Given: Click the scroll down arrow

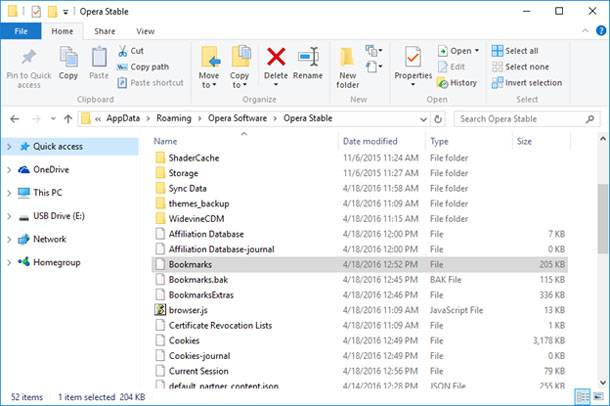Looking at the screenshot, I should coord(603,383).
